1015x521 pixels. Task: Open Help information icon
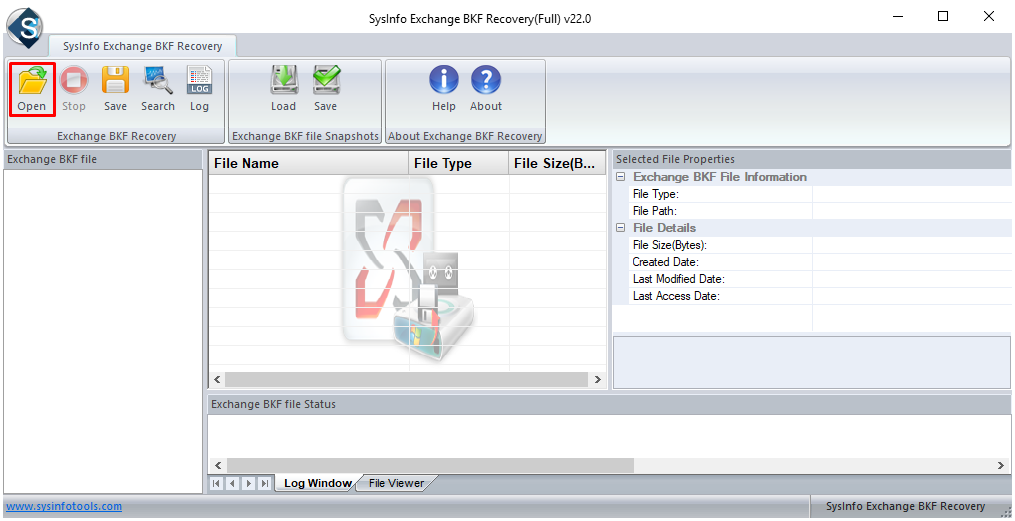[444, 89]
